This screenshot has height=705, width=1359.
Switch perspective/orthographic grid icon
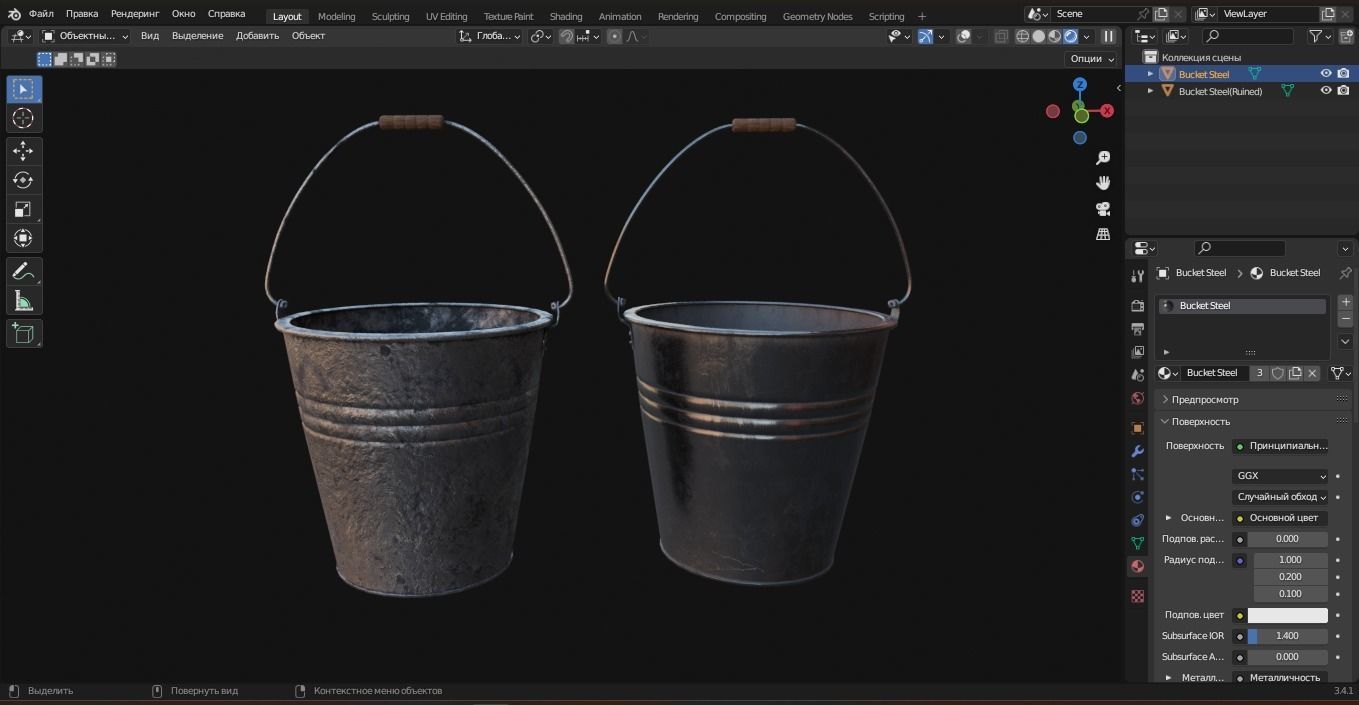[1103, 234]
